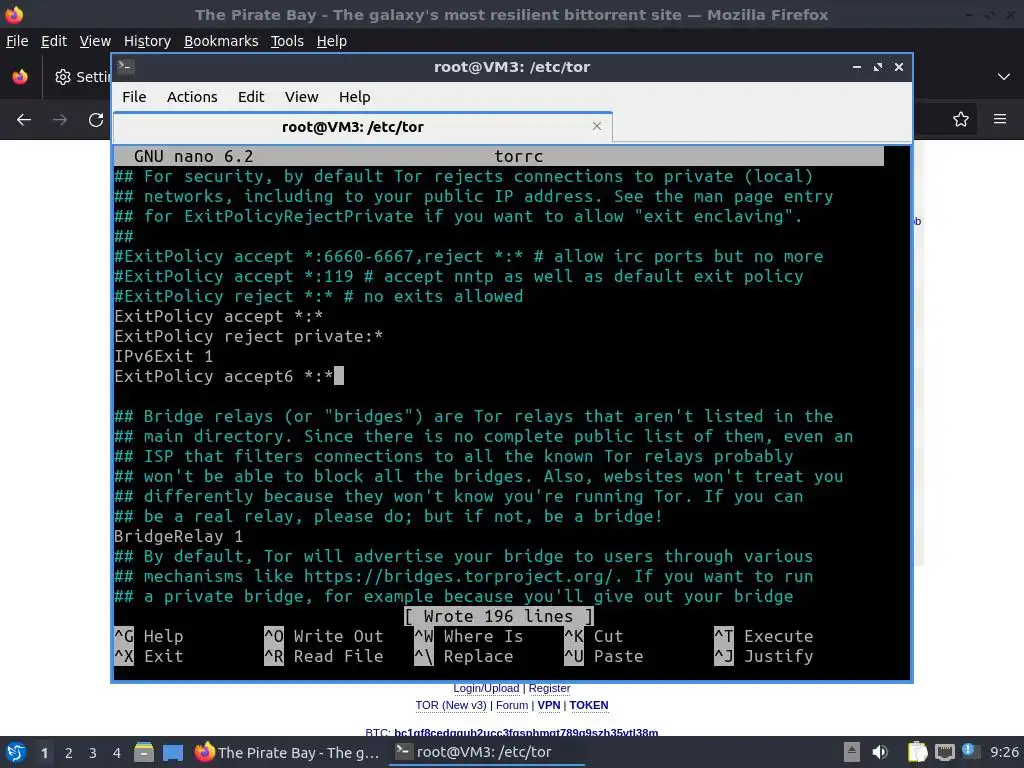Viewport: 1024px width, 768px height.
Task: Click the Register link
Action: point(549,688)
